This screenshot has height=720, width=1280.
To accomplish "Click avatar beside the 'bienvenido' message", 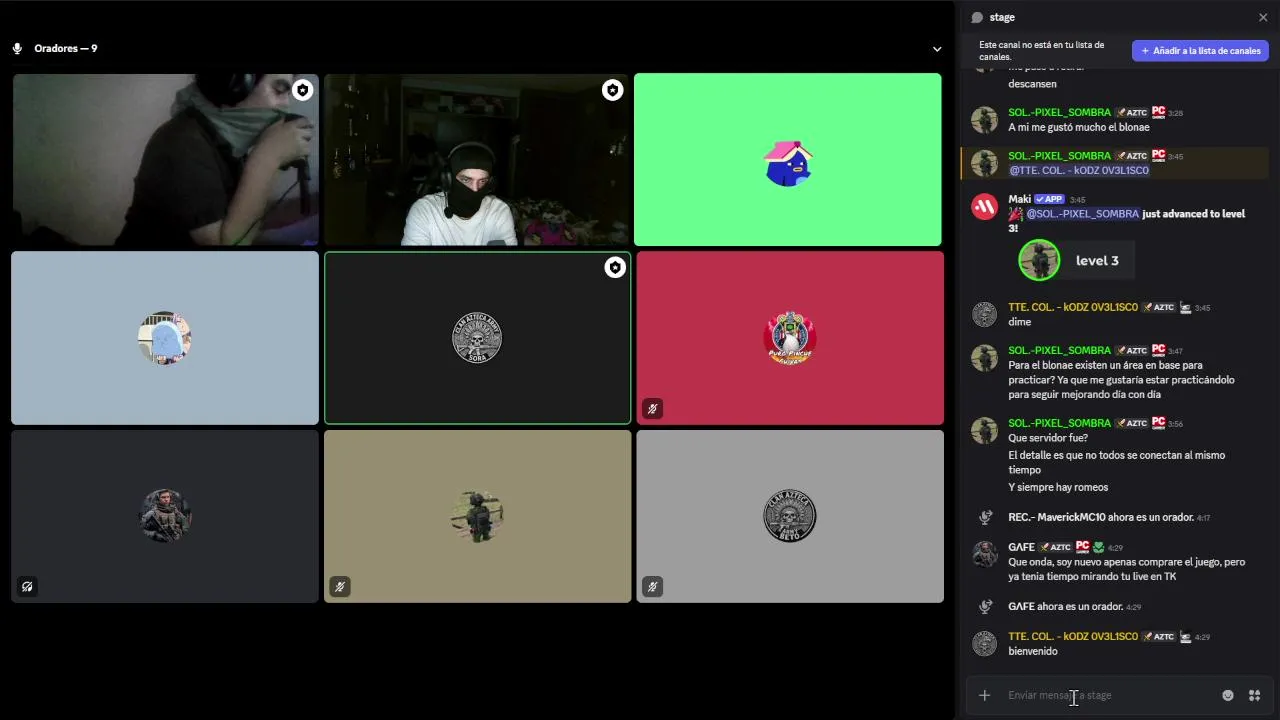I will point(985,643).
